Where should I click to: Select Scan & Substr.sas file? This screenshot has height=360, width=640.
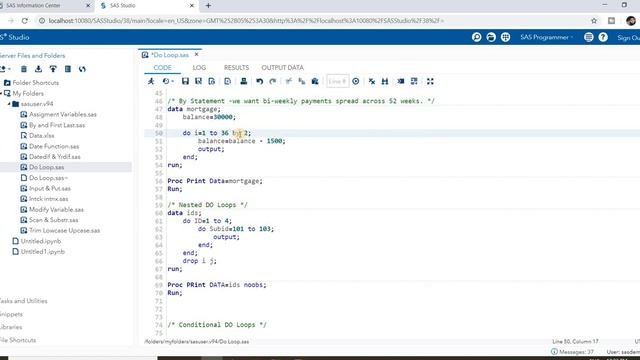coord(53,220)
